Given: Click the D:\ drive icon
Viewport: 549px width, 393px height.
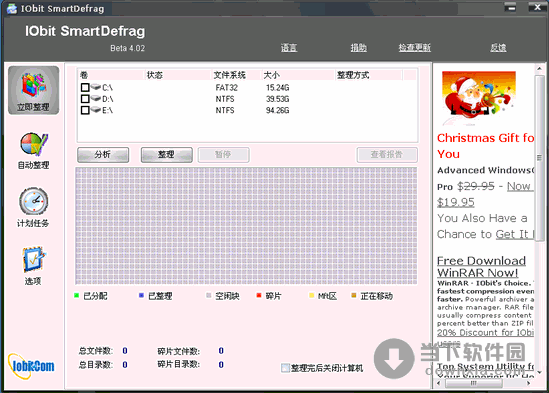Looking at the screenshot, I should point(96,98).
